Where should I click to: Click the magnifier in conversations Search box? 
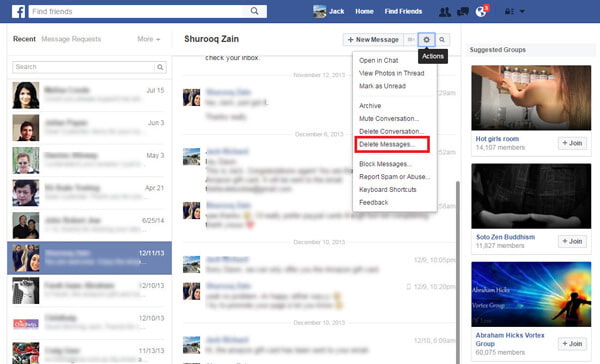coord(160,67)
